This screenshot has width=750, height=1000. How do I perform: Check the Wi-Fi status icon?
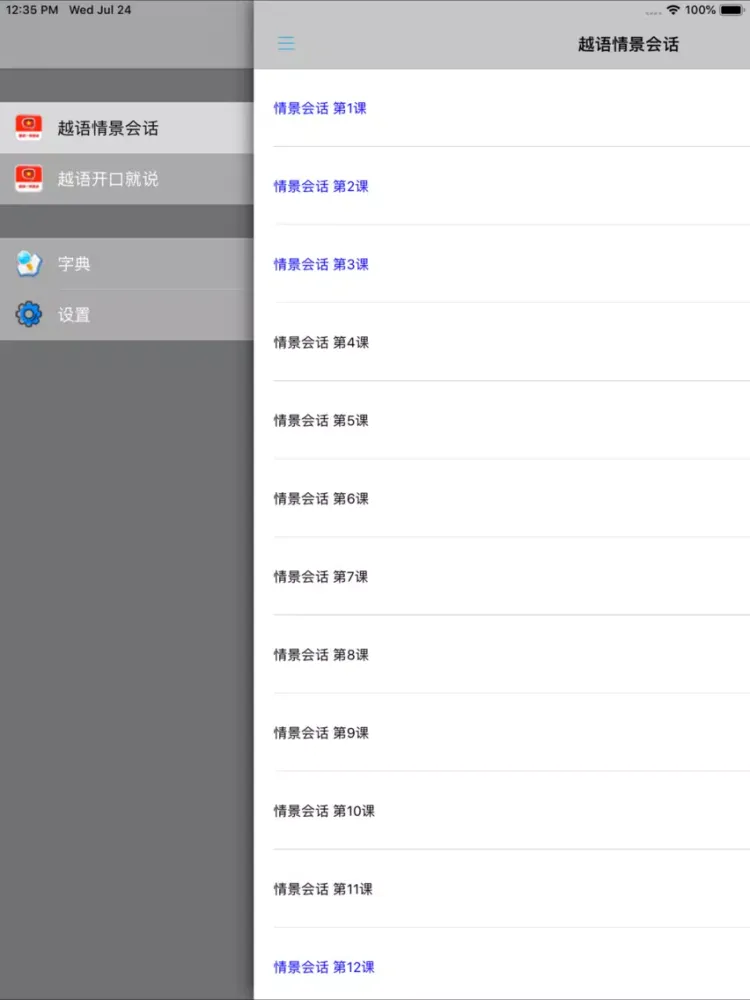pos(673,10)
